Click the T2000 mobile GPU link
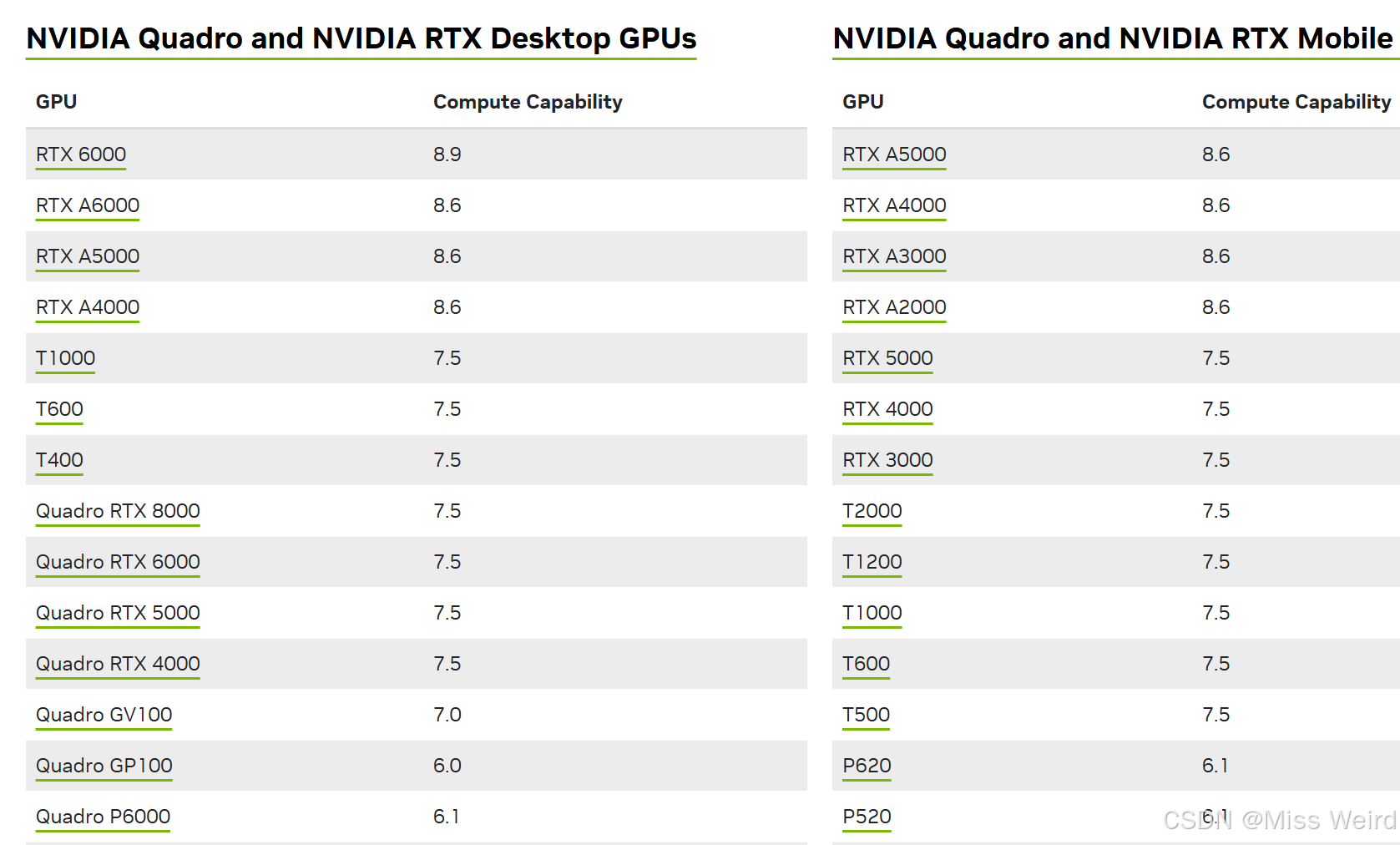Image resolution: width=1400 pixels, height=845 pixels. (x=872, y=511)
